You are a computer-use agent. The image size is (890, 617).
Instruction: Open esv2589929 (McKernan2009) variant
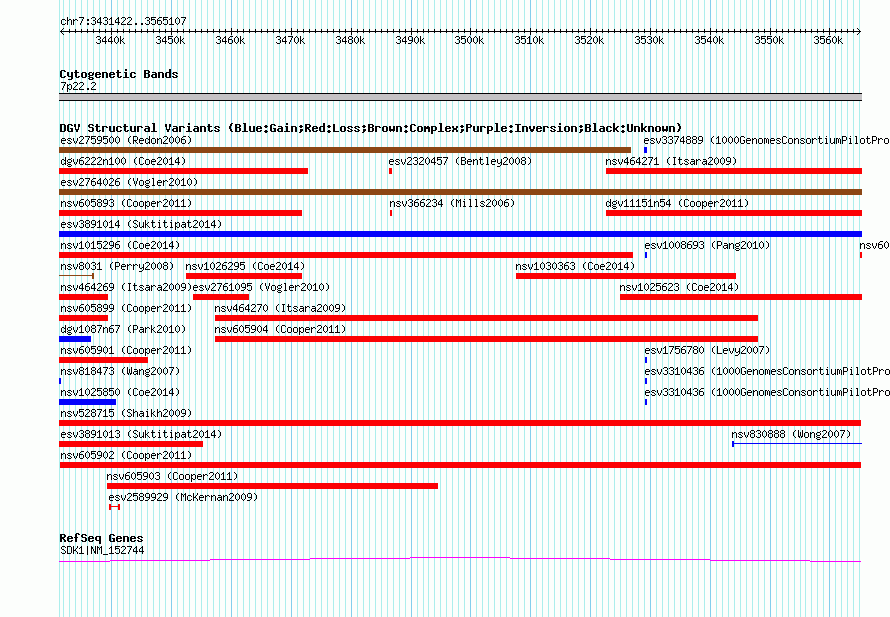pos(183,497)
